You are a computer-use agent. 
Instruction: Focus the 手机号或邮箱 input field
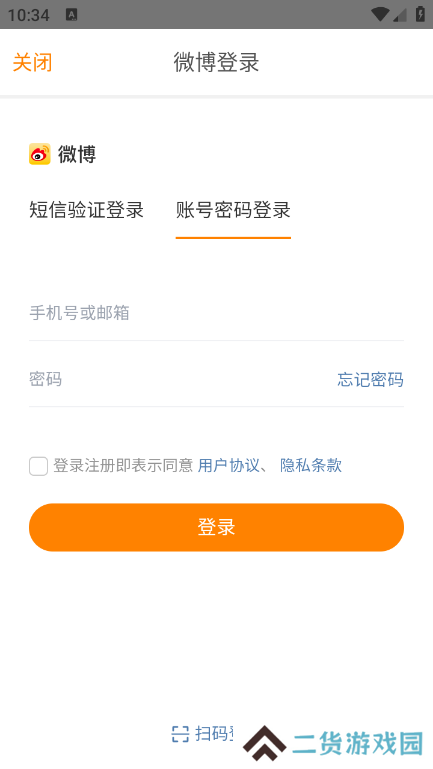tap(216, 313)
